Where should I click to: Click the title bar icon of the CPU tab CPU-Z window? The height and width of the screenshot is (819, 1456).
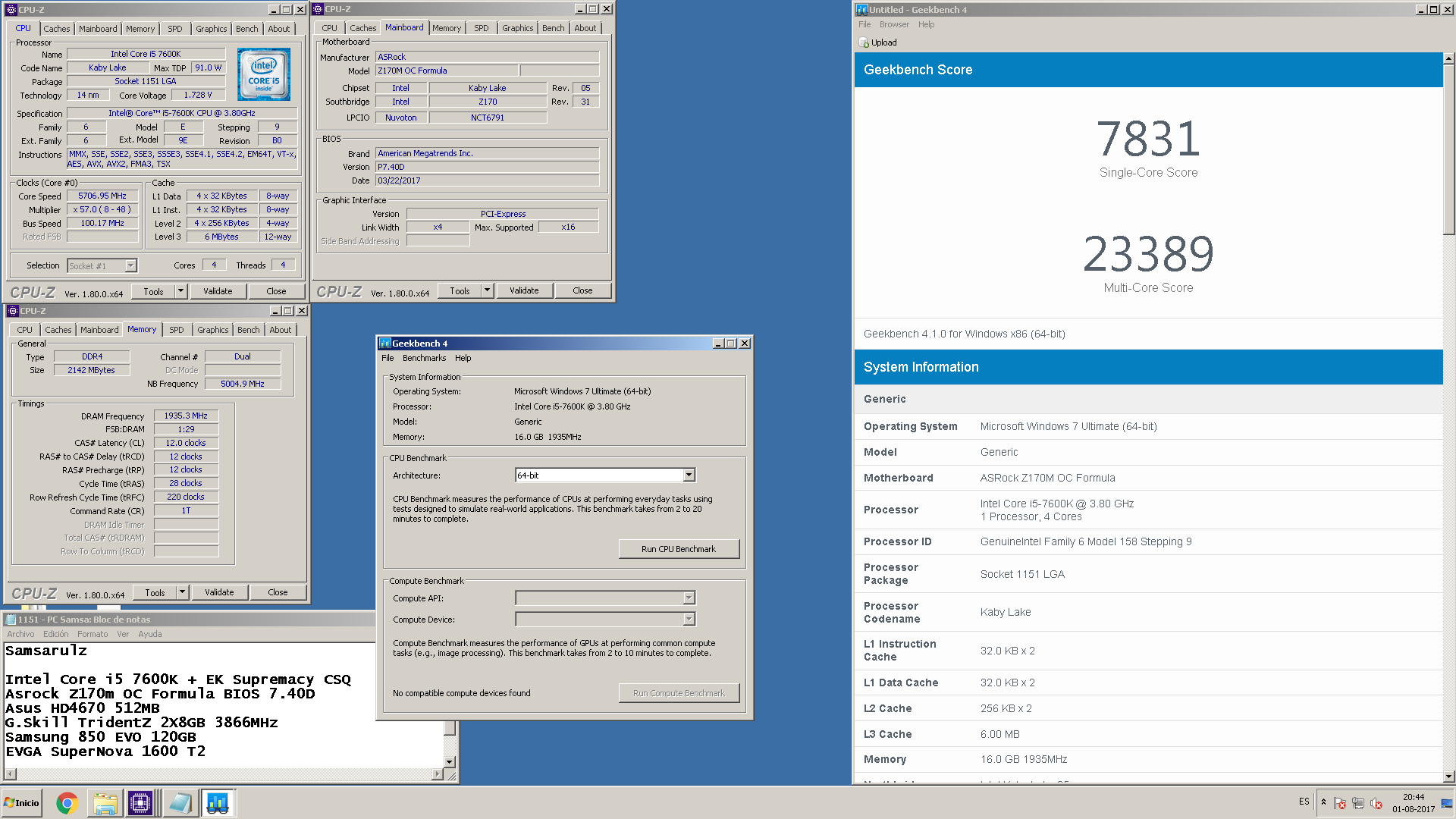[x=11, y=10]
